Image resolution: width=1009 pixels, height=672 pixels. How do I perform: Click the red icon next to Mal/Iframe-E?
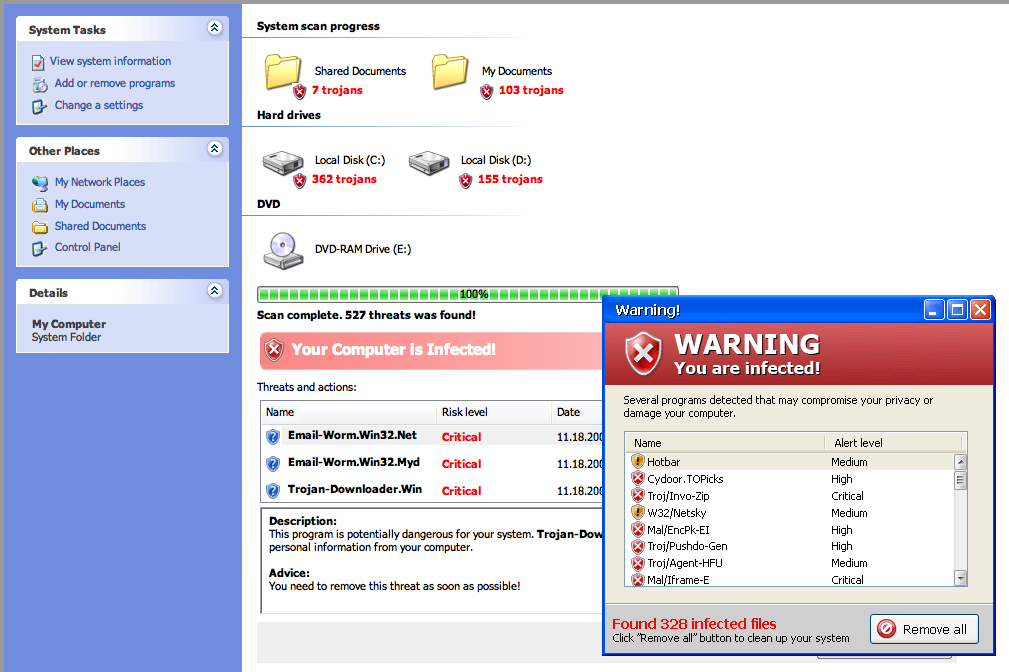(x=638, y=579)
